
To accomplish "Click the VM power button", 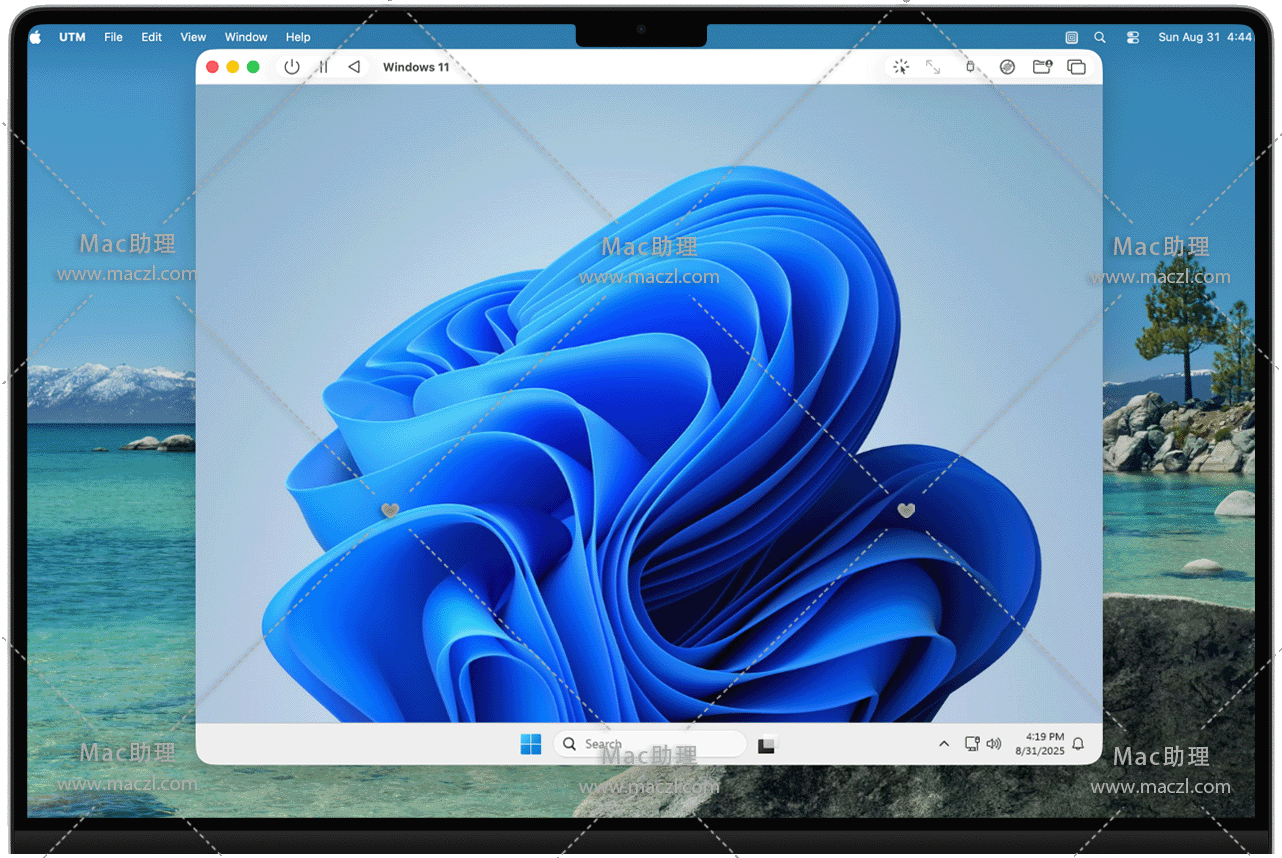I will point(292,67).
